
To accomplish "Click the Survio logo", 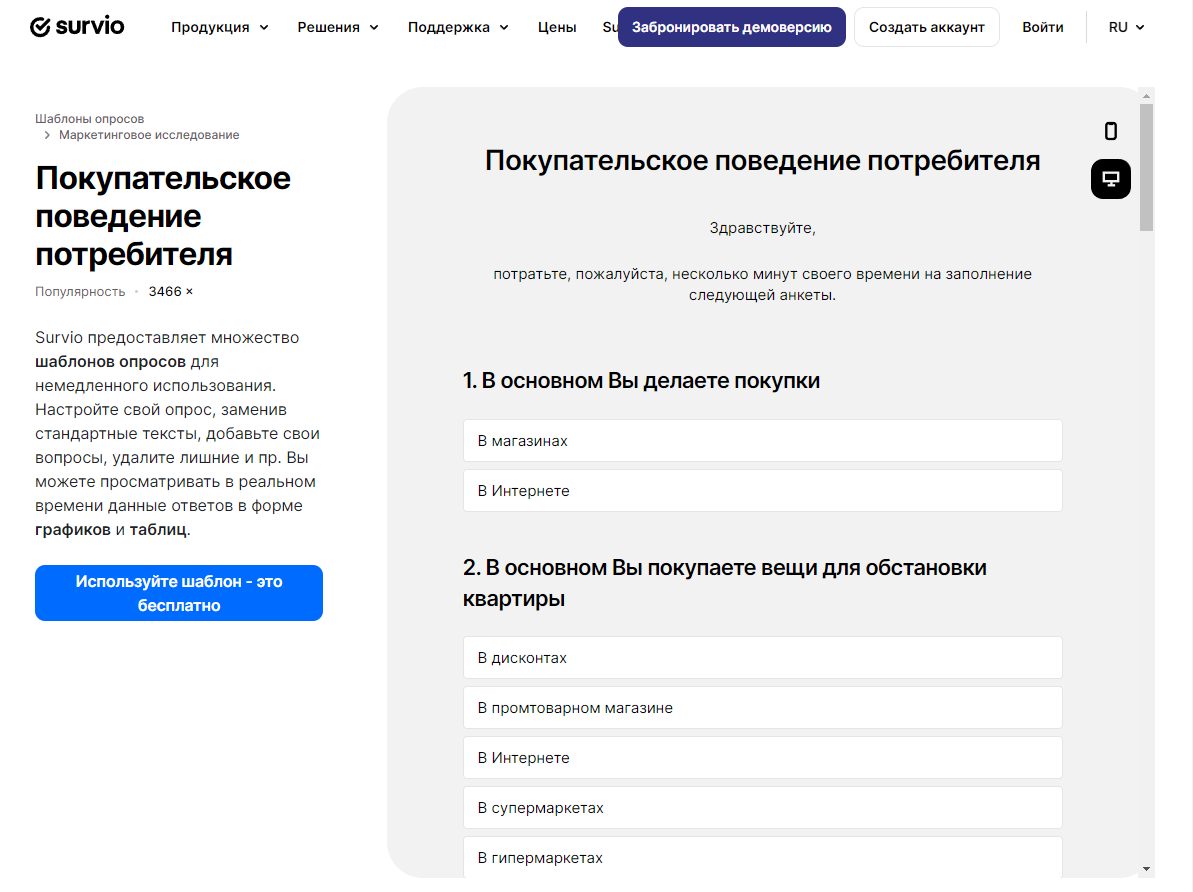I will click(x=77, y=27).
